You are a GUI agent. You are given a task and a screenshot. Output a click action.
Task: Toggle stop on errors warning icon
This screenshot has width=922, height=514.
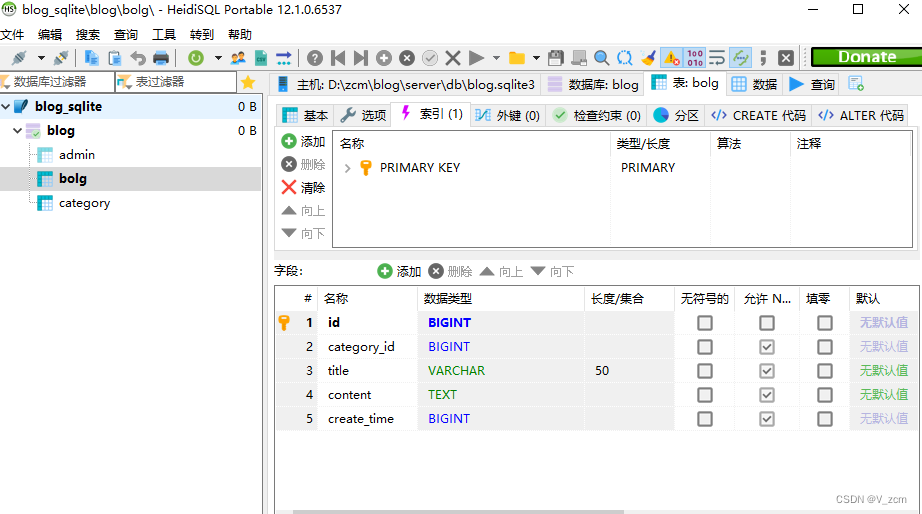pyautogui.click(x=672, y=58)
